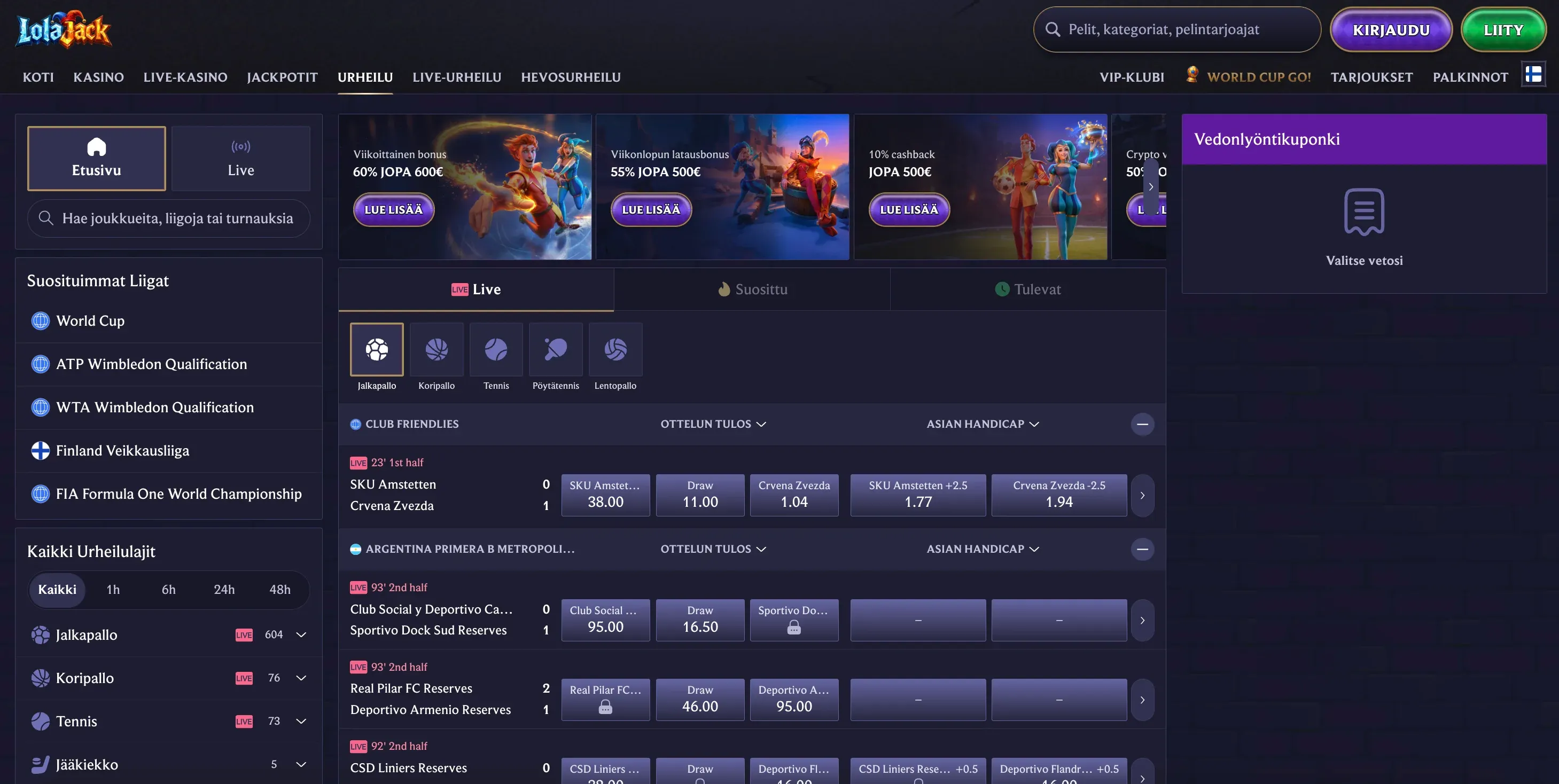Choose the Tennis sport icon
1559x784 pixels.
click(x=496, y=349)
